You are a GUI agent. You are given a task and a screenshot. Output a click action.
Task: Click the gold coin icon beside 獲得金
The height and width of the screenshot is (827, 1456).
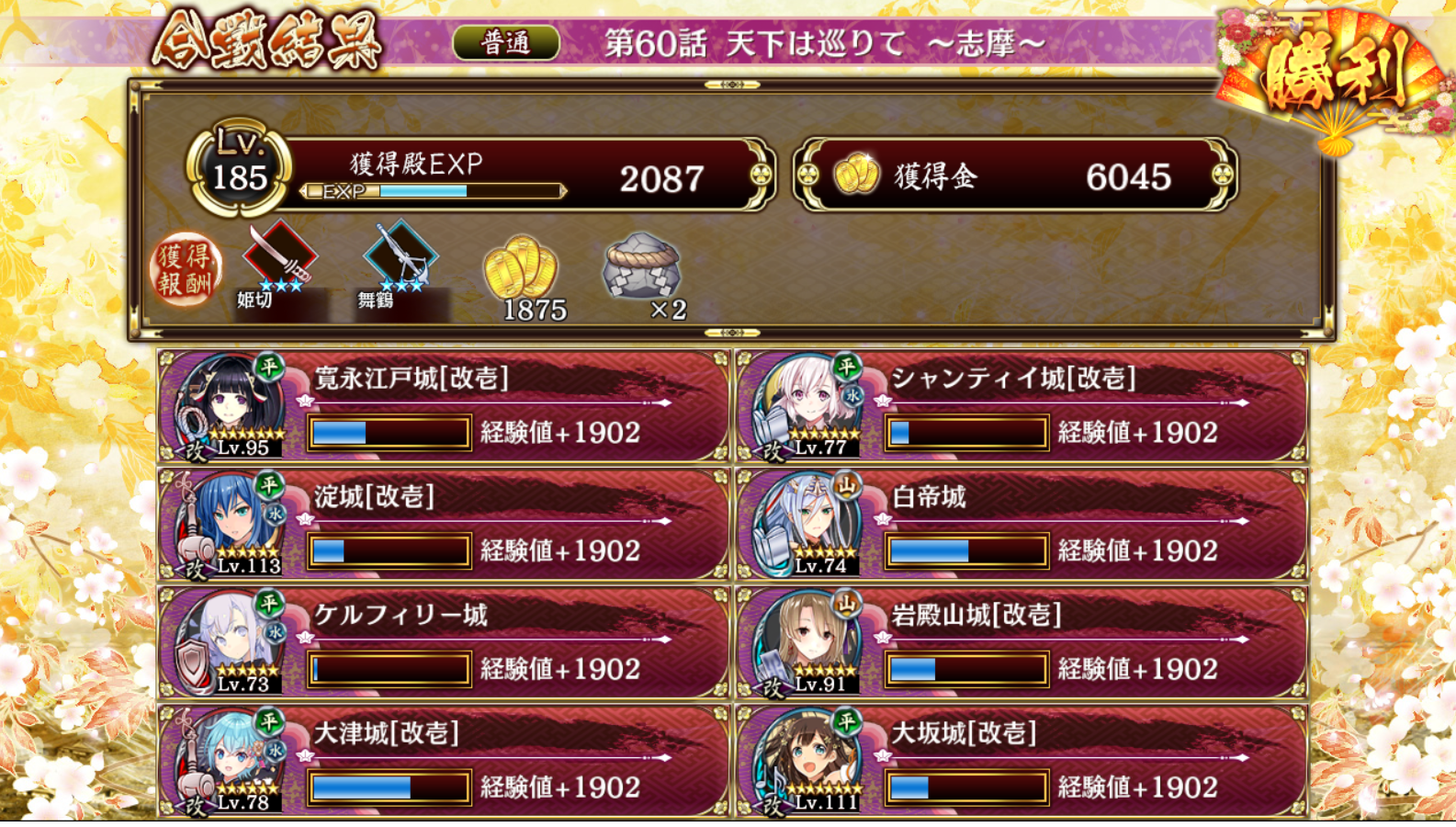click(856, 175)
